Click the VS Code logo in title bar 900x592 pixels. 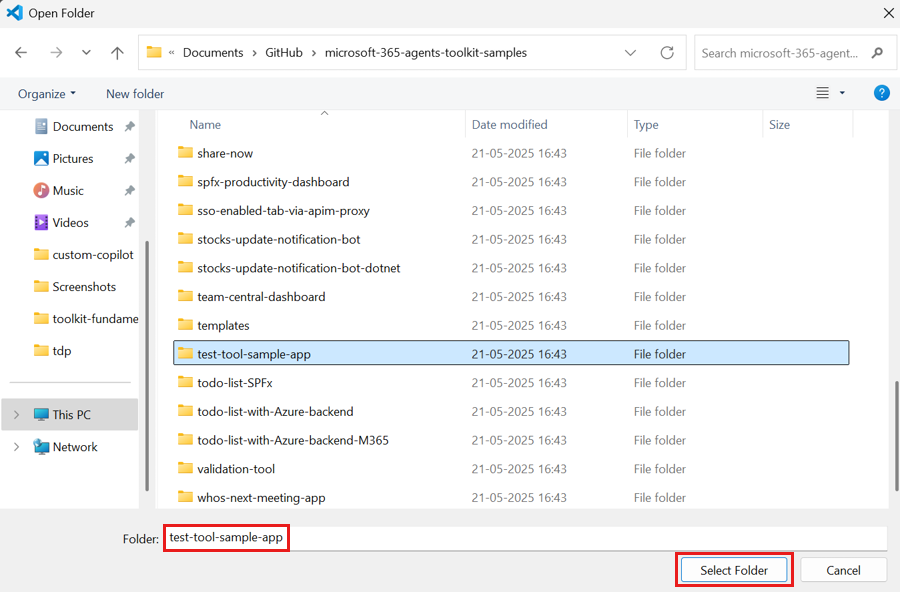pos(14,13)
